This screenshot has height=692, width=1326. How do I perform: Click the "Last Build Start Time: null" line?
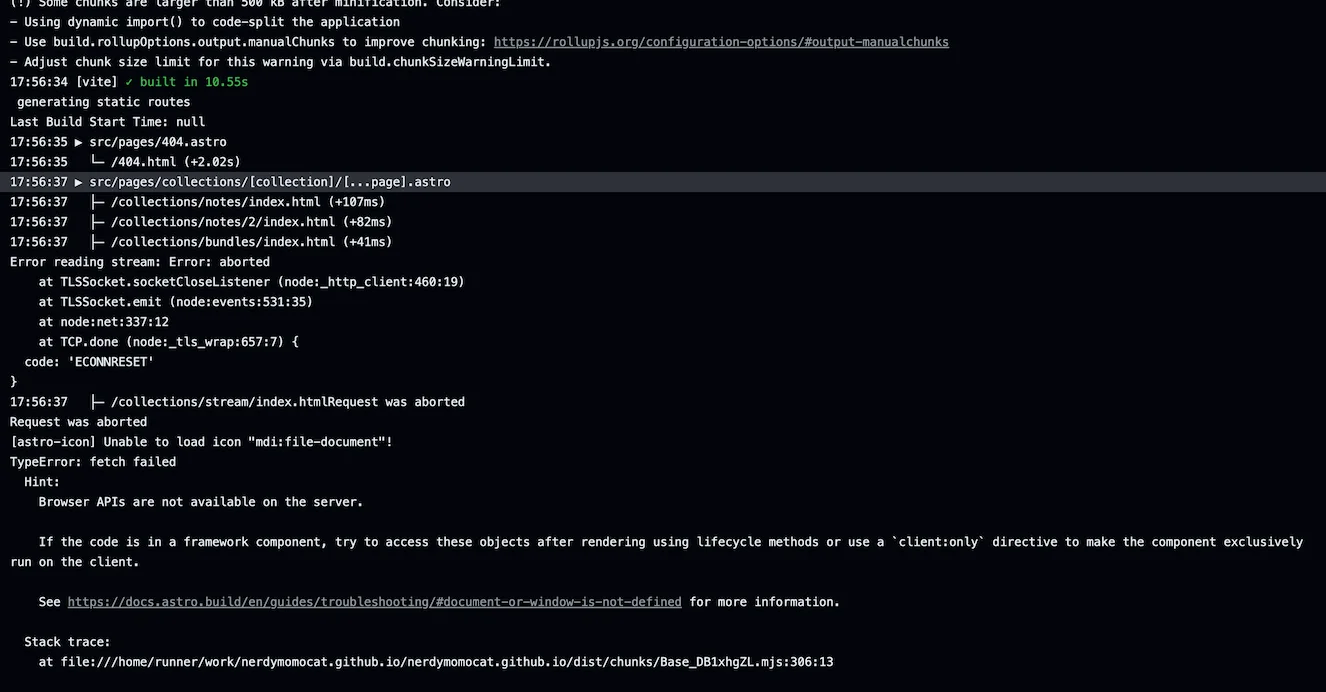(x=107, y=122)
